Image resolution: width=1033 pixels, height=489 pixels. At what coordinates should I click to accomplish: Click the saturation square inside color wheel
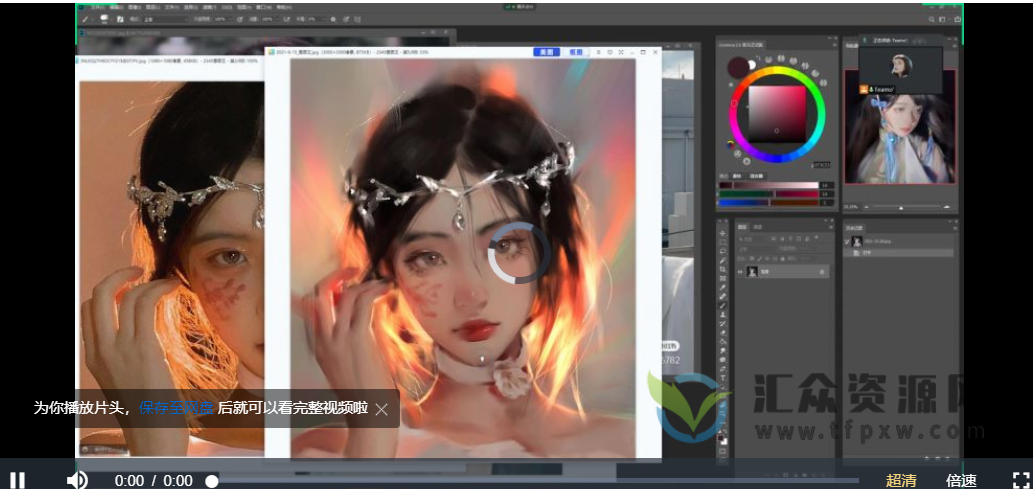[x=777, y=112]
